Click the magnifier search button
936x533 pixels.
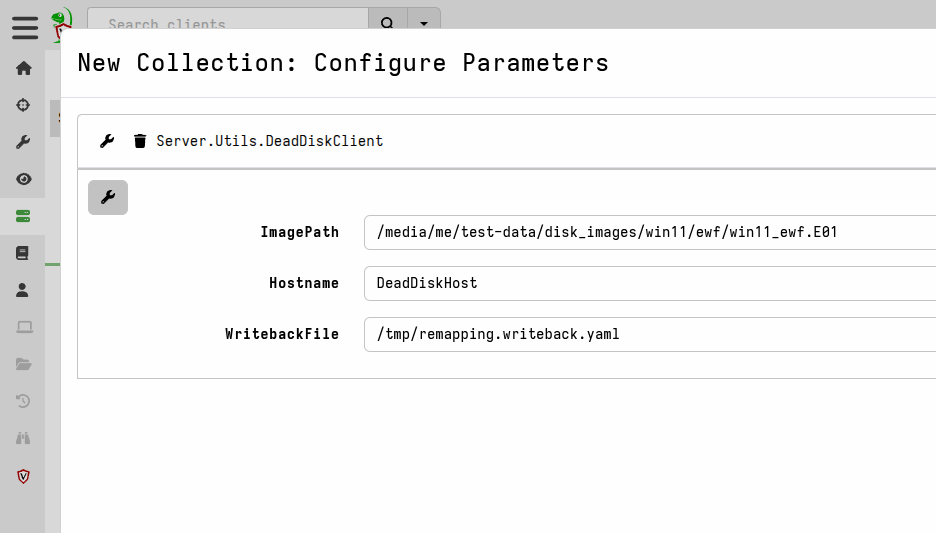388,23
